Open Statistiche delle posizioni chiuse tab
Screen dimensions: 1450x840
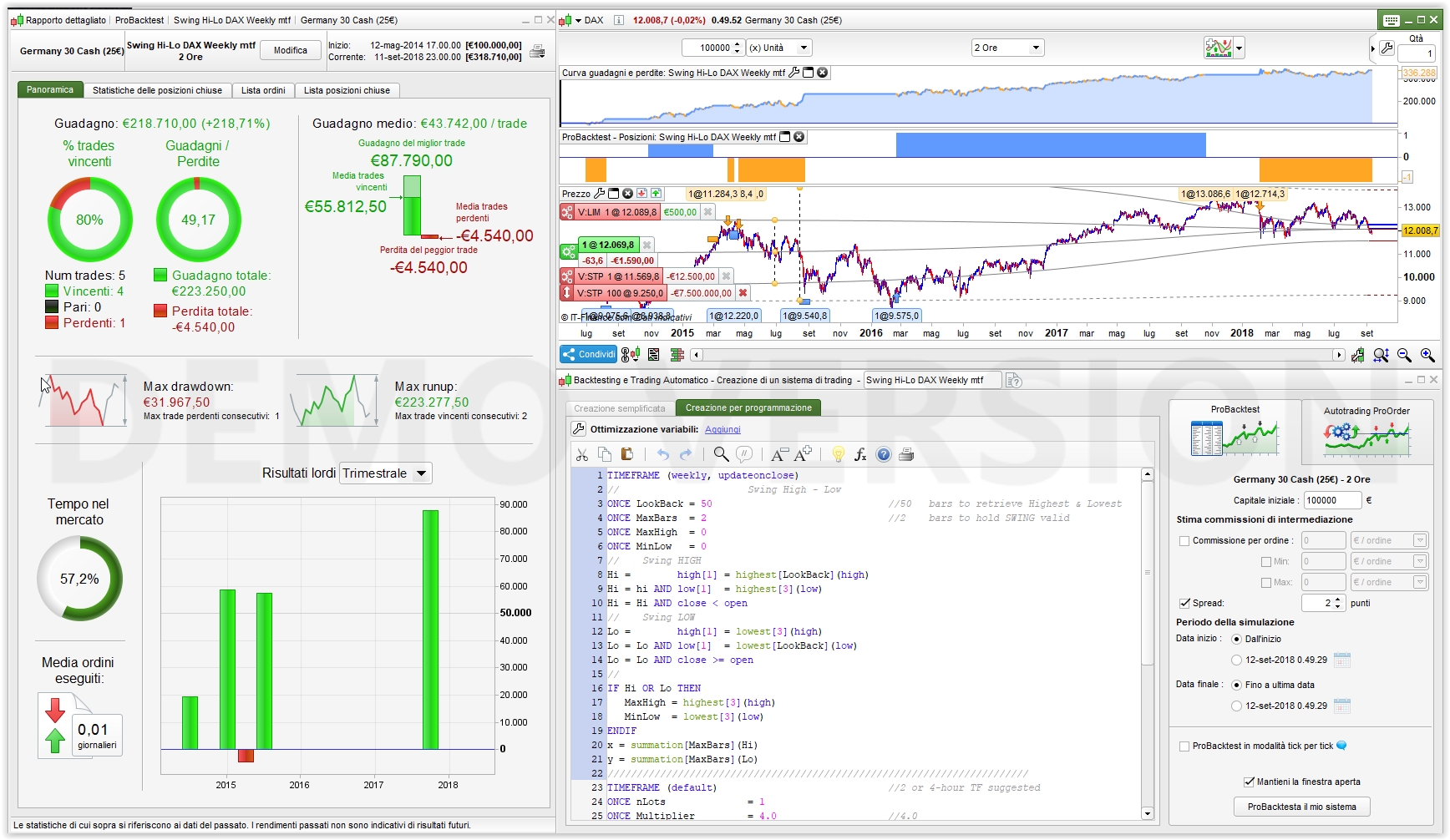point(157,90)
